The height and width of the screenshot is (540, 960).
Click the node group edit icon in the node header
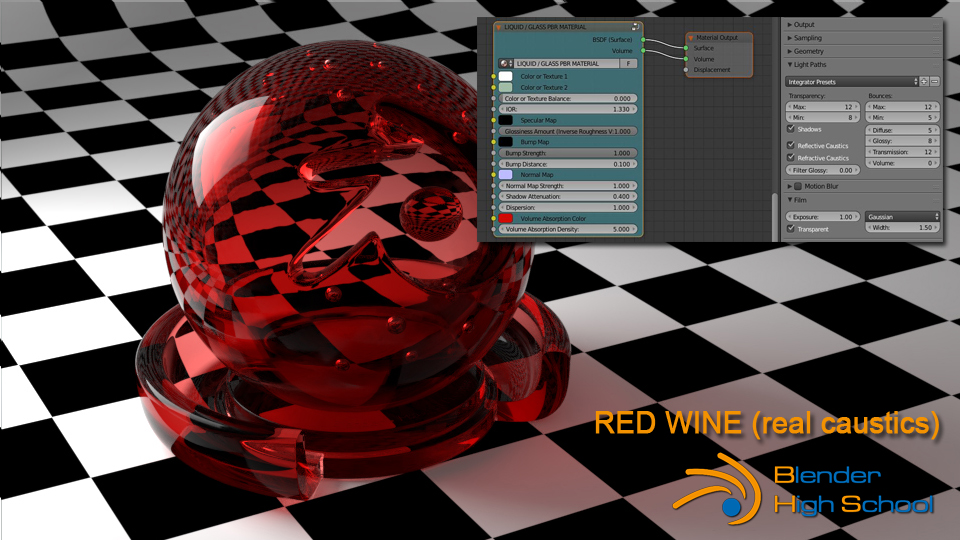[636, 27]
